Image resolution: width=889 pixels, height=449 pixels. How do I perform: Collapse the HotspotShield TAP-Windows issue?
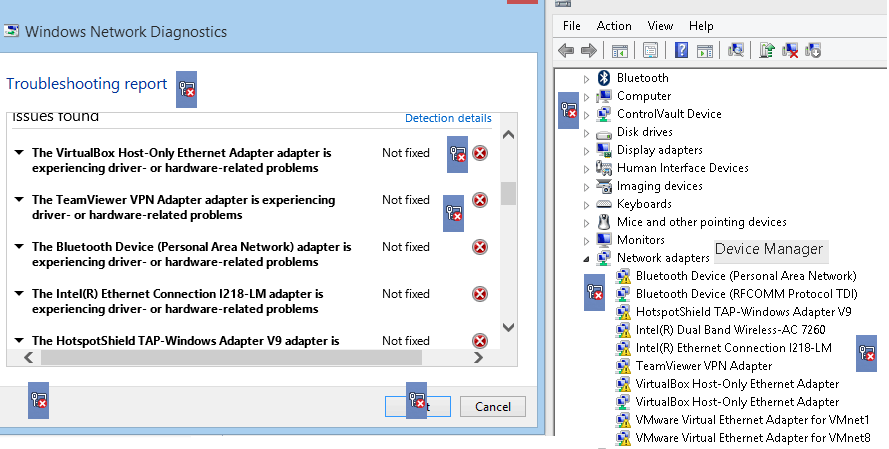click(19, 341)
